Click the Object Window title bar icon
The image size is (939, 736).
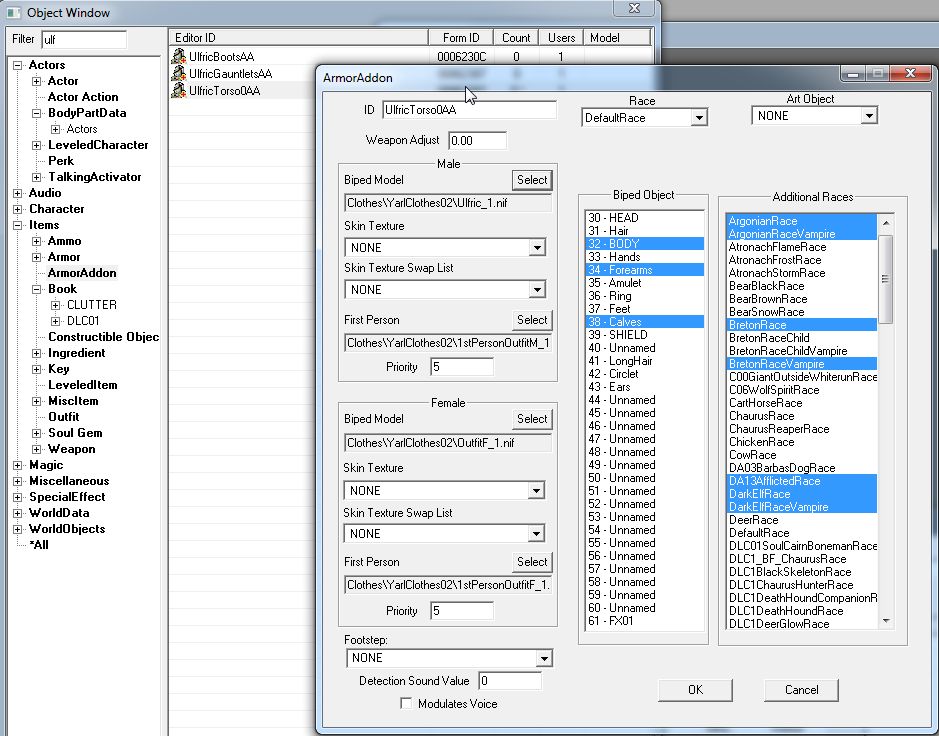(x=13, y=12)
